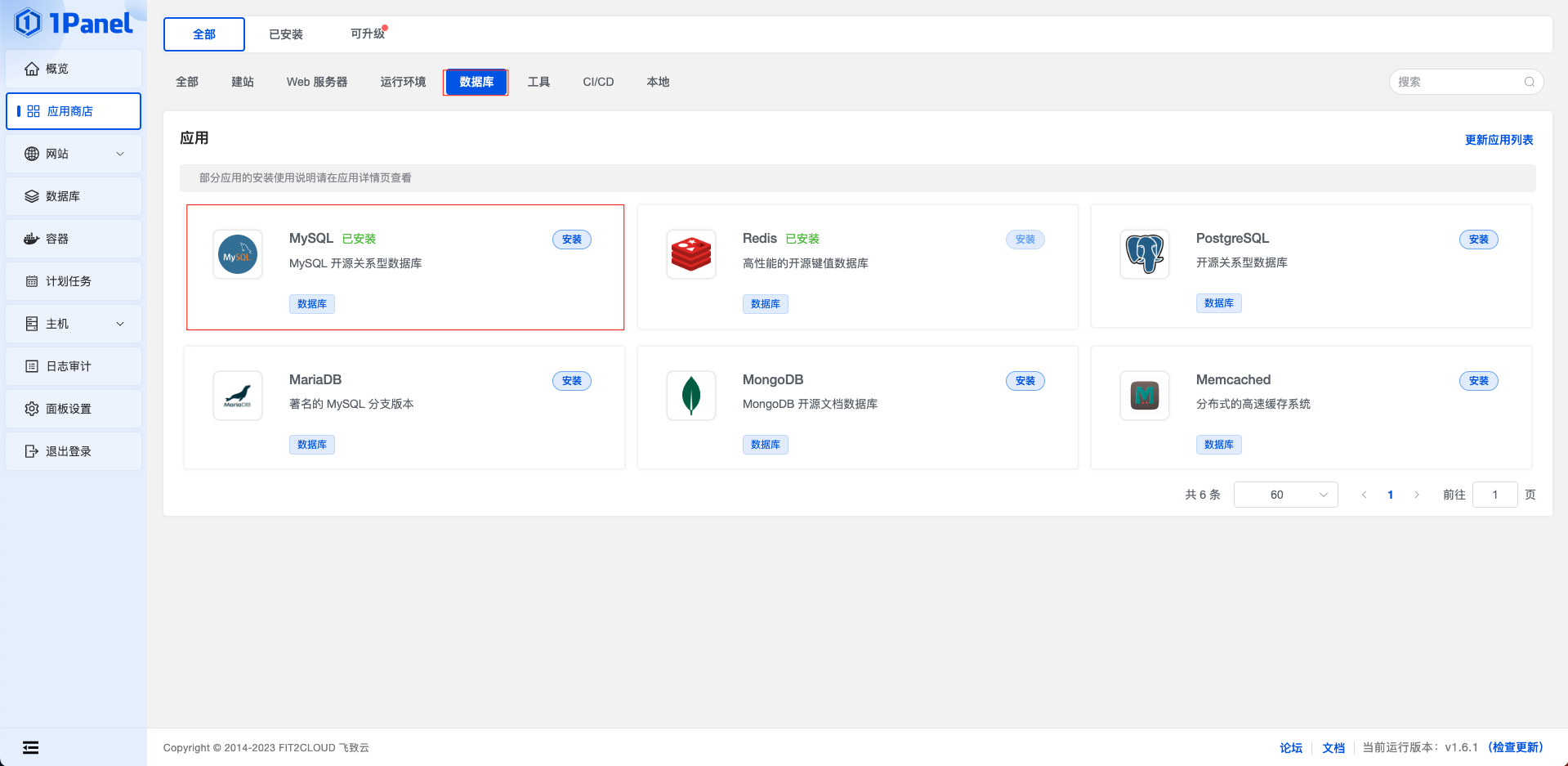Viewport: 1568px width, 766px height.
Task: Click the 检查更新 link
Action: click(x=1516, y=747)
